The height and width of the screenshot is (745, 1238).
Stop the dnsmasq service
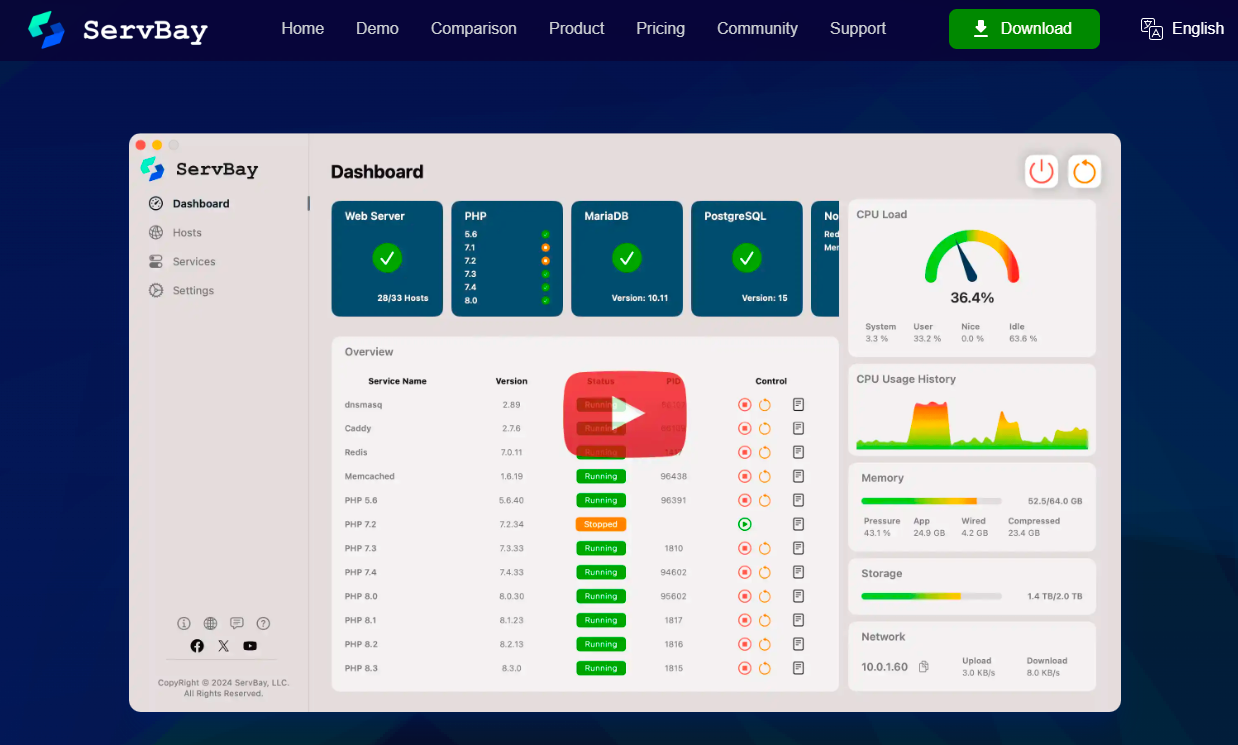tap(744, 405)
